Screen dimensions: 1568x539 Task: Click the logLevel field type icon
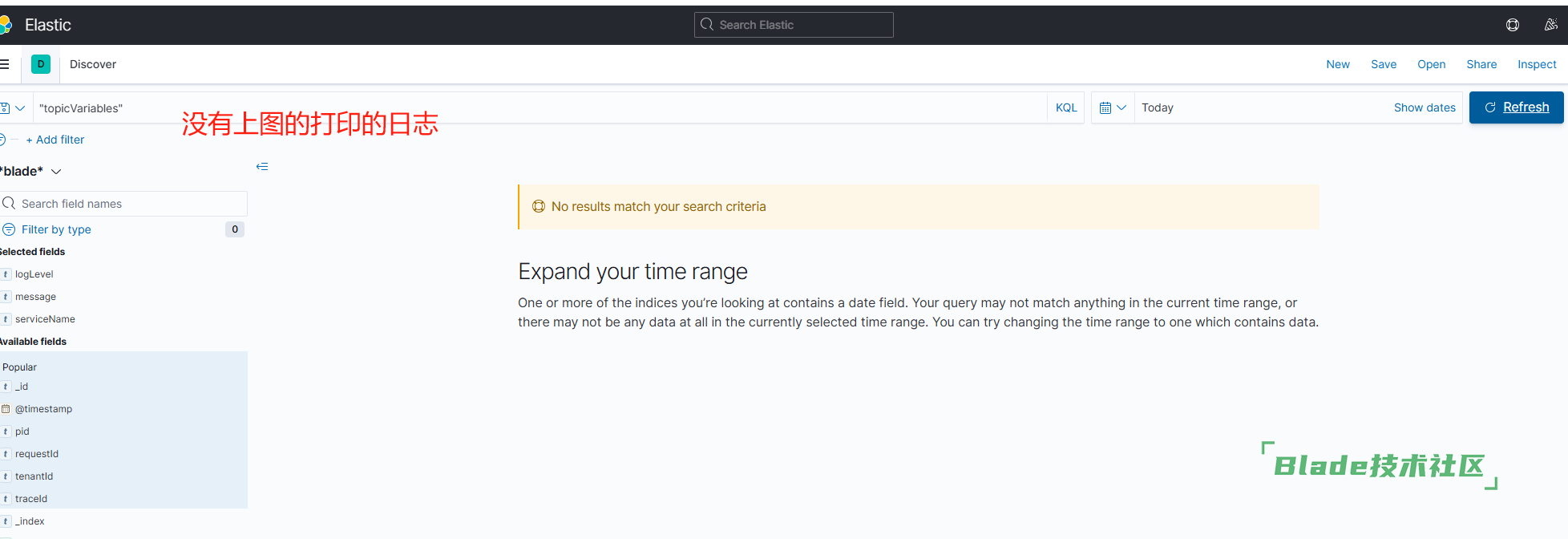coord(6,274)
